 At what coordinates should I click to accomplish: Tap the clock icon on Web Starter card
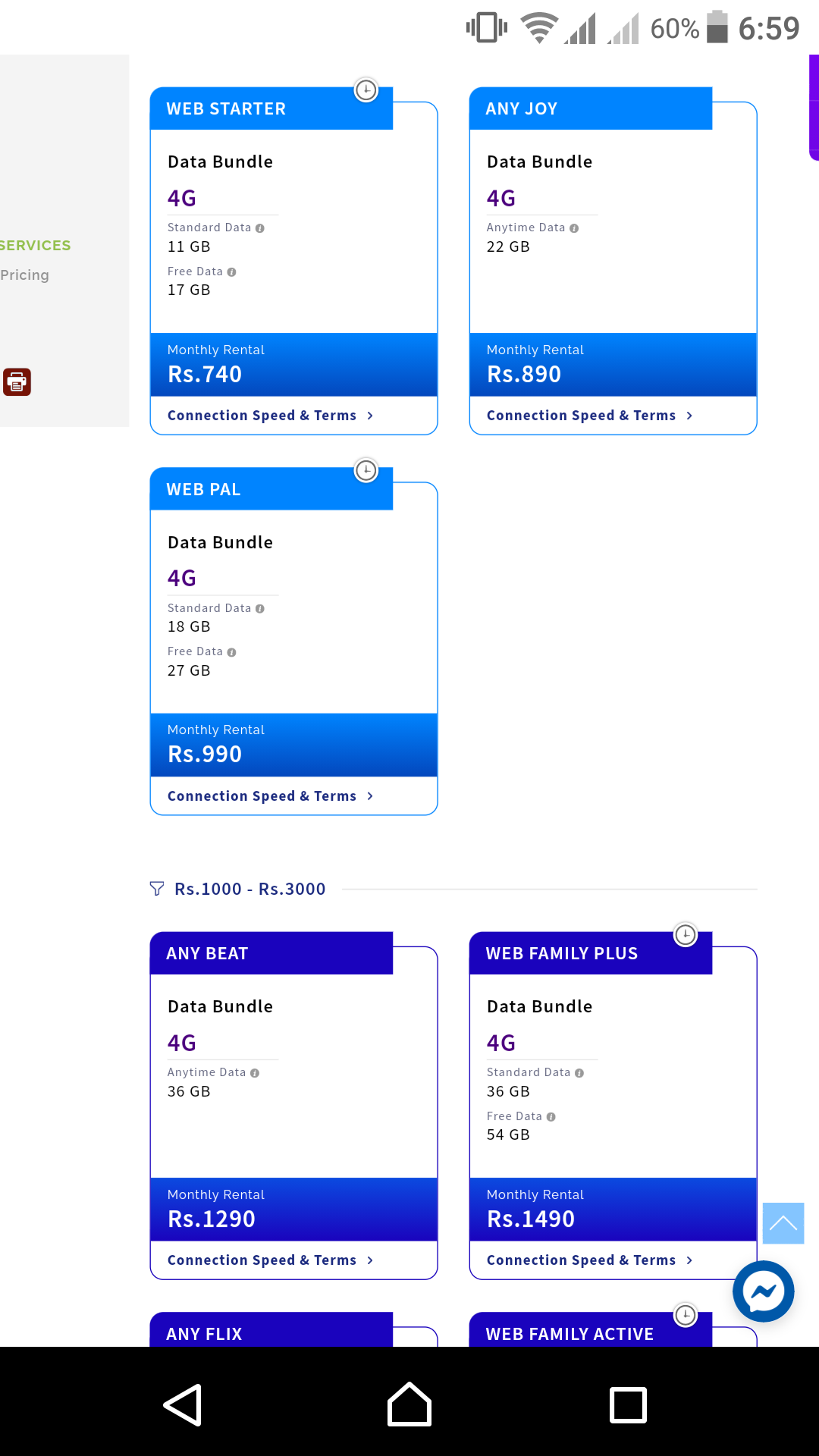pyautogui.click(x=366, y=90)
